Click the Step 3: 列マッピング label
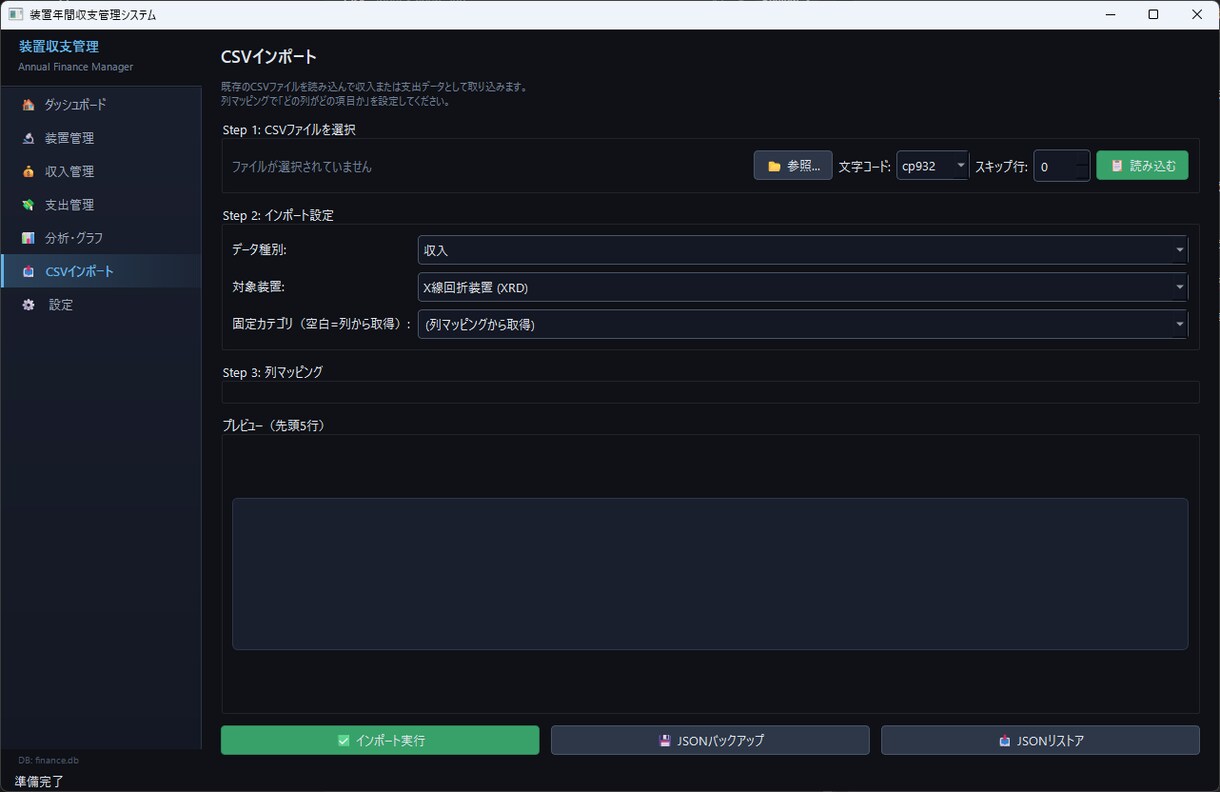The image size is (1220, 792). tap(272, 372)
